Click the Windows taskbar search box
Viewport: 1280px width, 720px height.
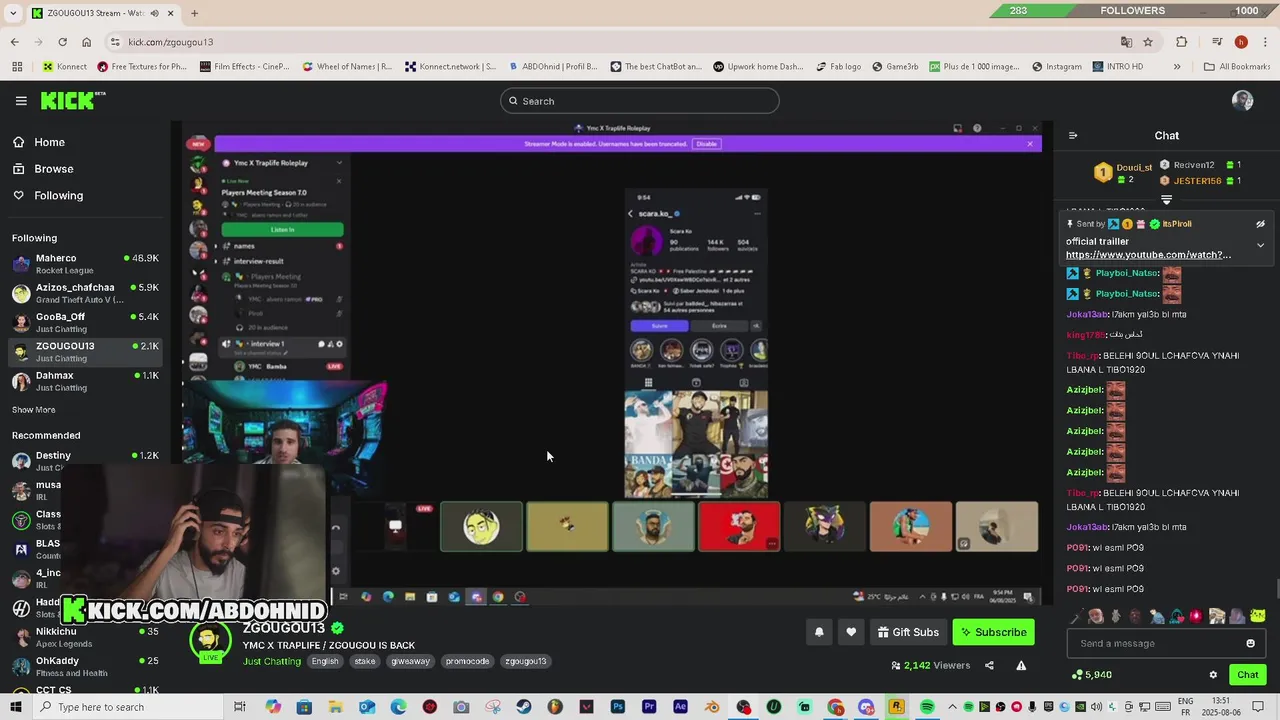pos(128,707)
